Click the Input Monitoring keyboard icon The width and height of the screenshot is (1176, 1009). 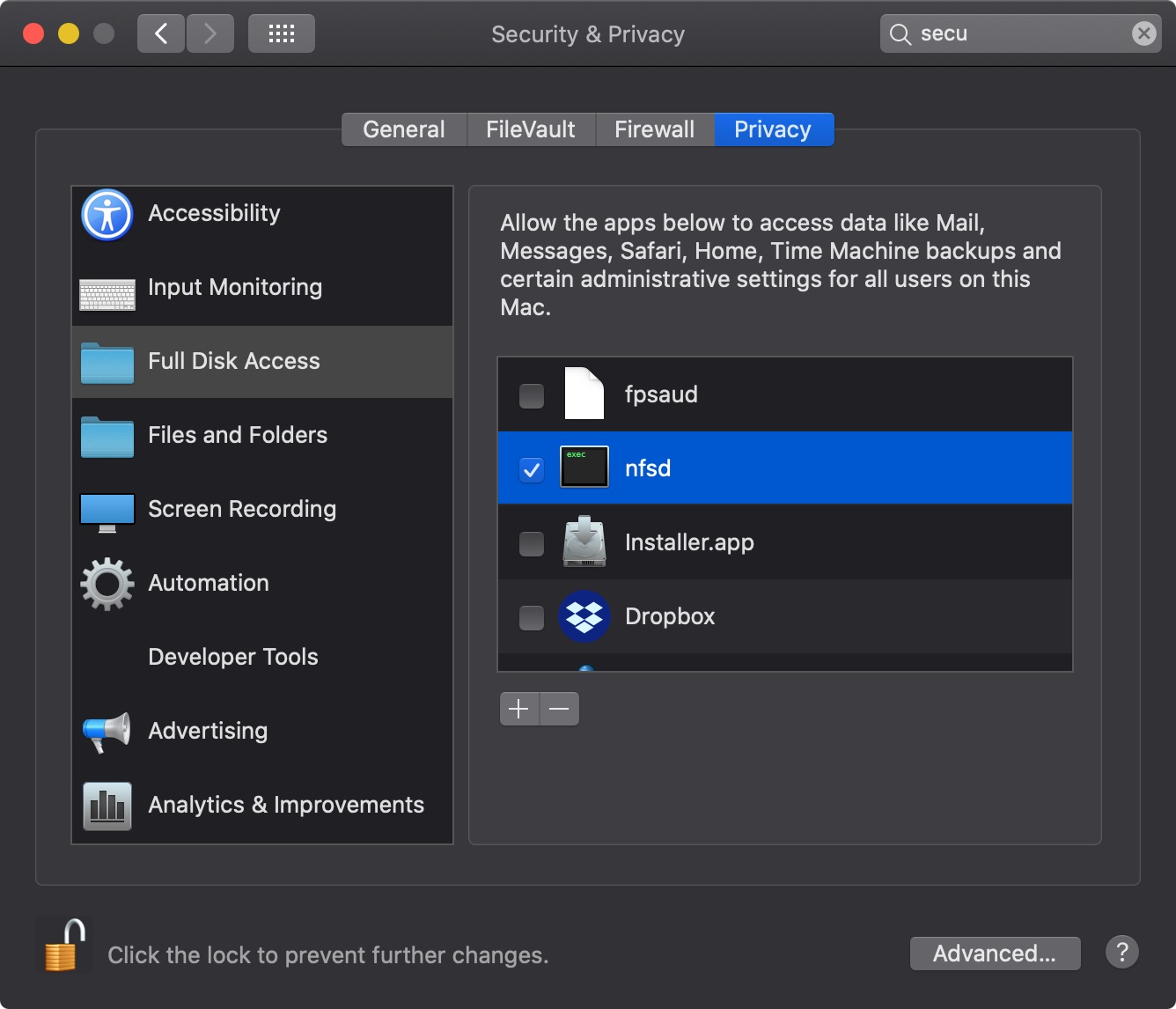(x=107, y=295)
